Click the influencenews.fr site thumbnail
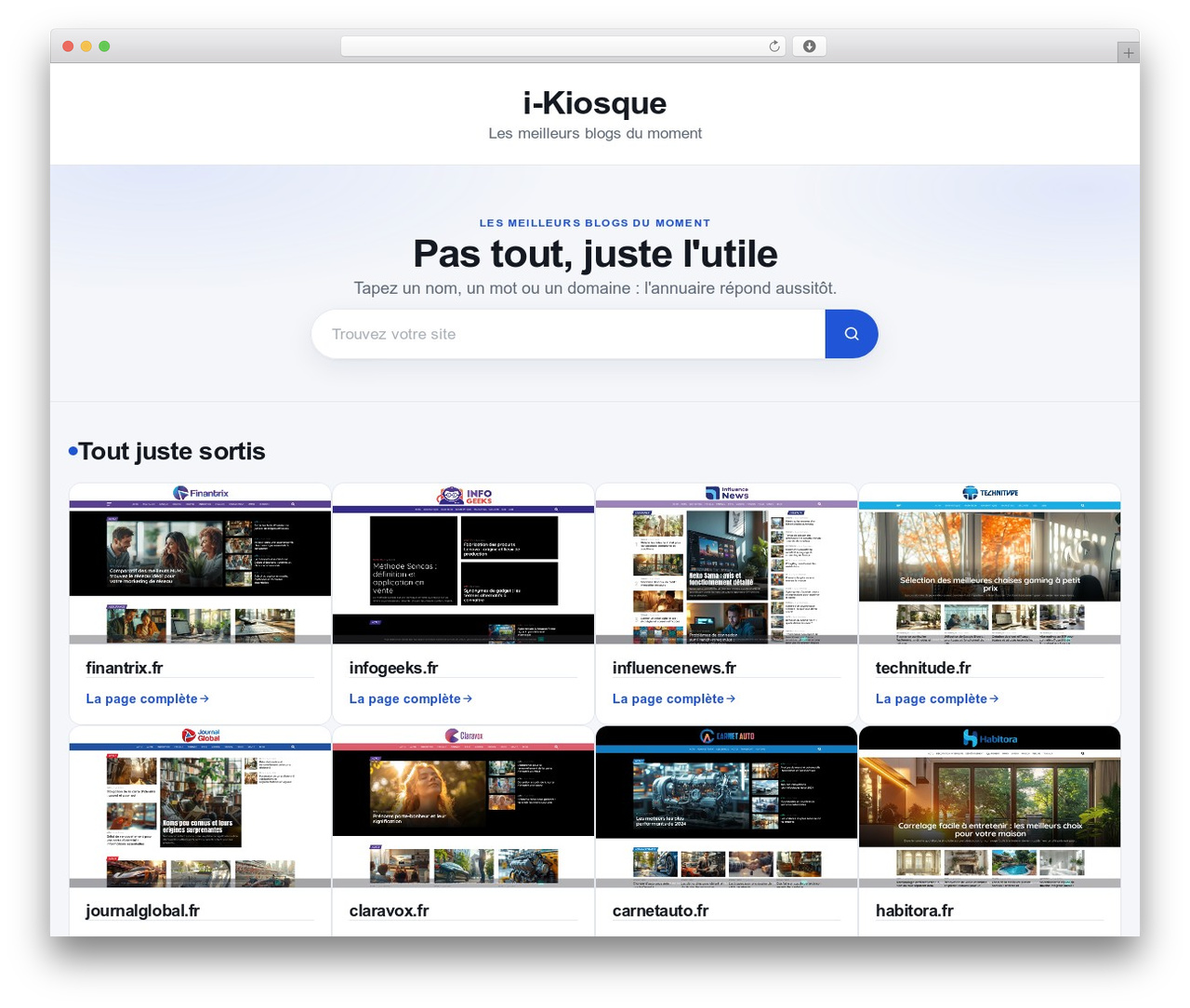1190x1008 pixels. tap(726, 564)
